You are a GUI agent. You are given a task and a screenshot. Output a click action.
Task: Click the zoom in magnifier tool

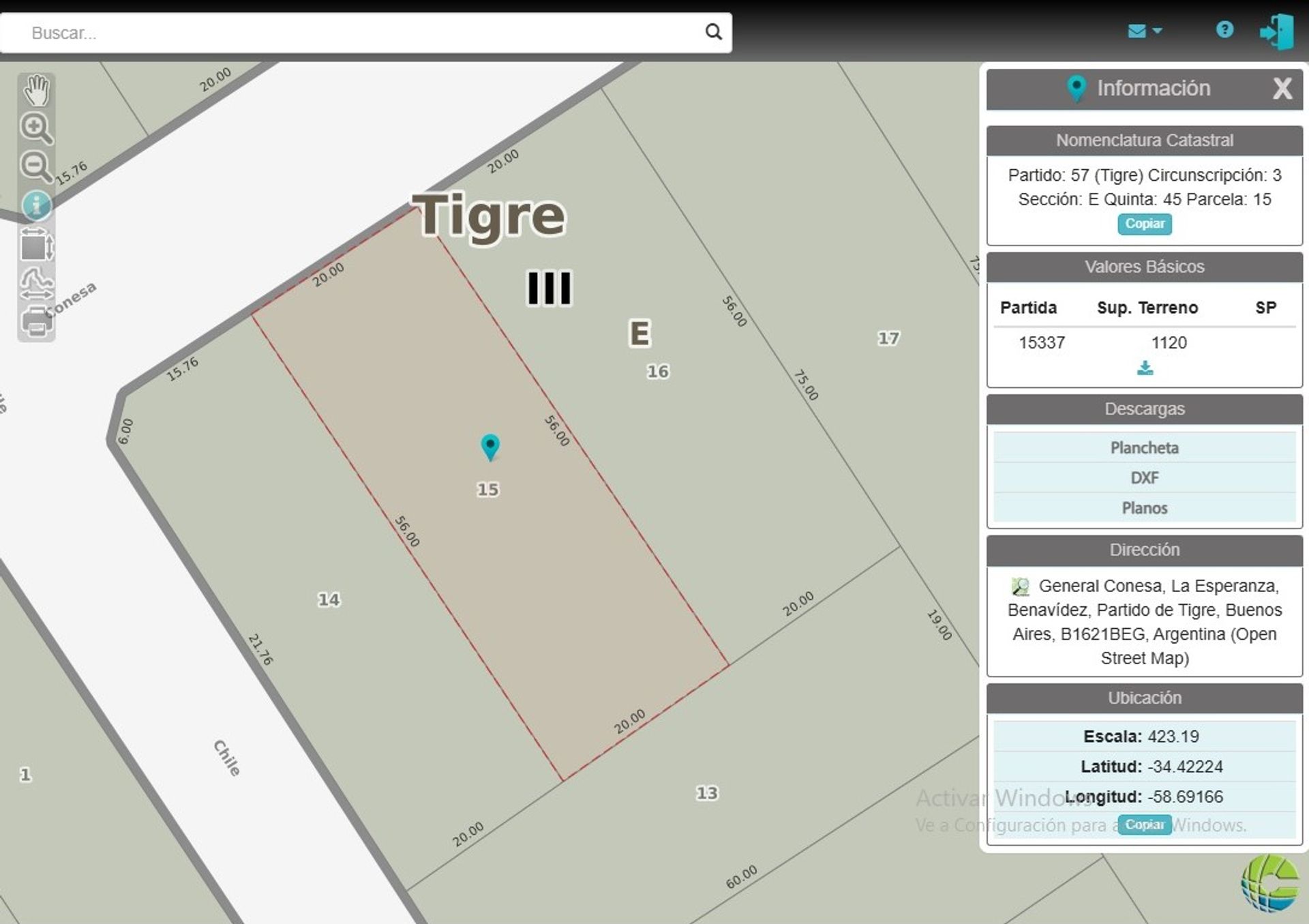[36, 128]
